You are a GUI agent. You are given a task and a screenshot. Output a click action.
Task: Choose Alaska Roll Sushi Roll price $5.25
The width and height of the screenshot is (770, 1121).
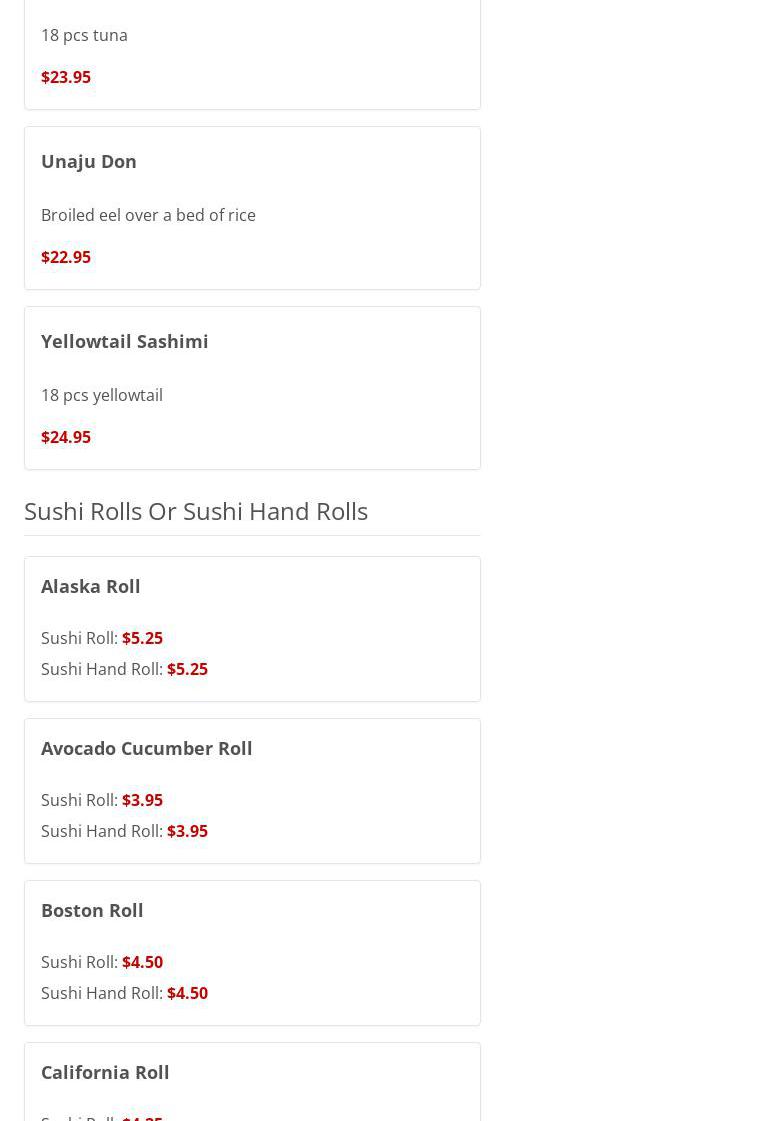pos(142,638)
